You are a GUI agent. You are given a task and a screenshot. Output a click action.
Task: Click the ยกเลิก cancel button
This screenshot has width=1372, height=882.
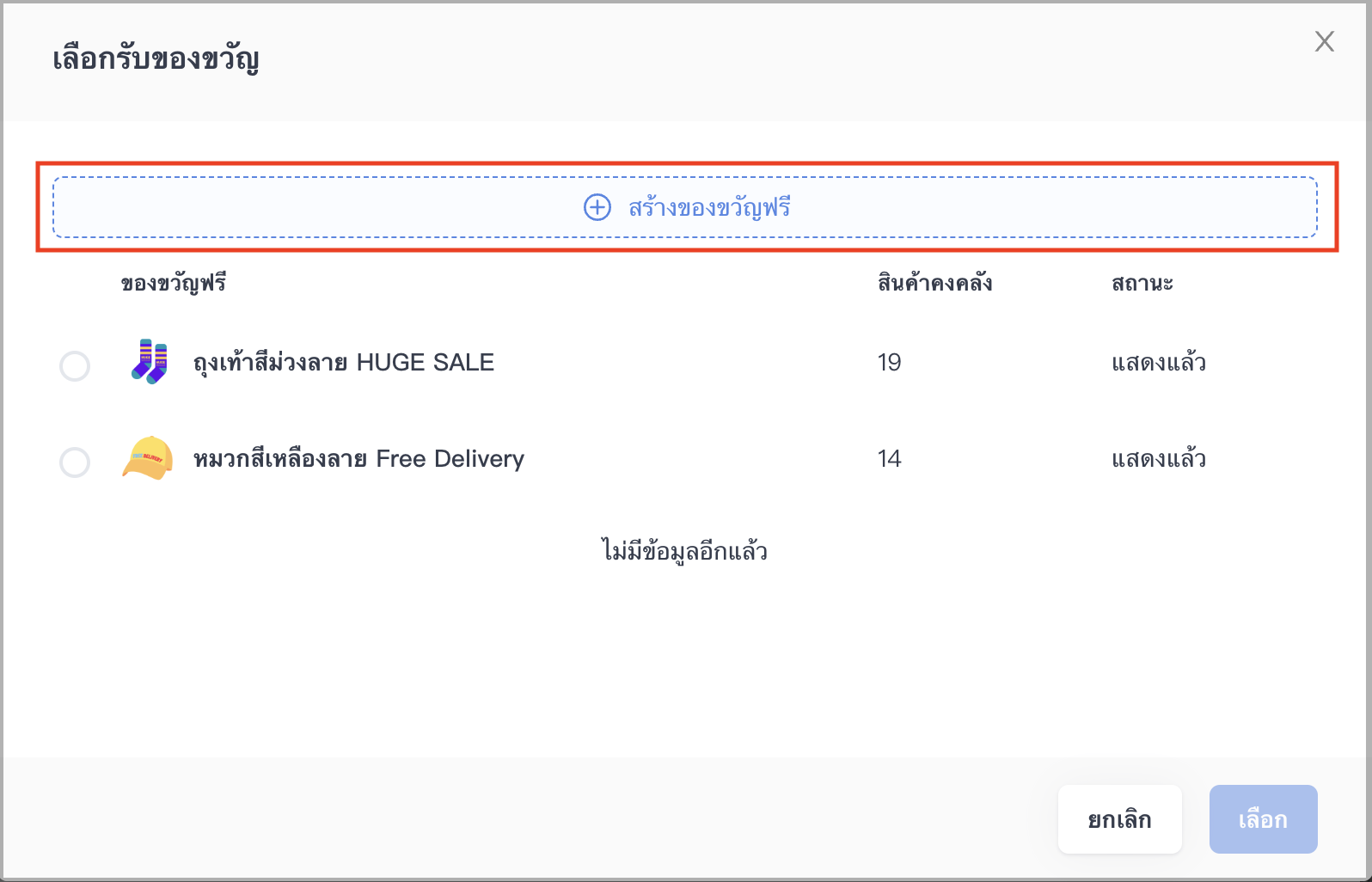point(1119,819)
